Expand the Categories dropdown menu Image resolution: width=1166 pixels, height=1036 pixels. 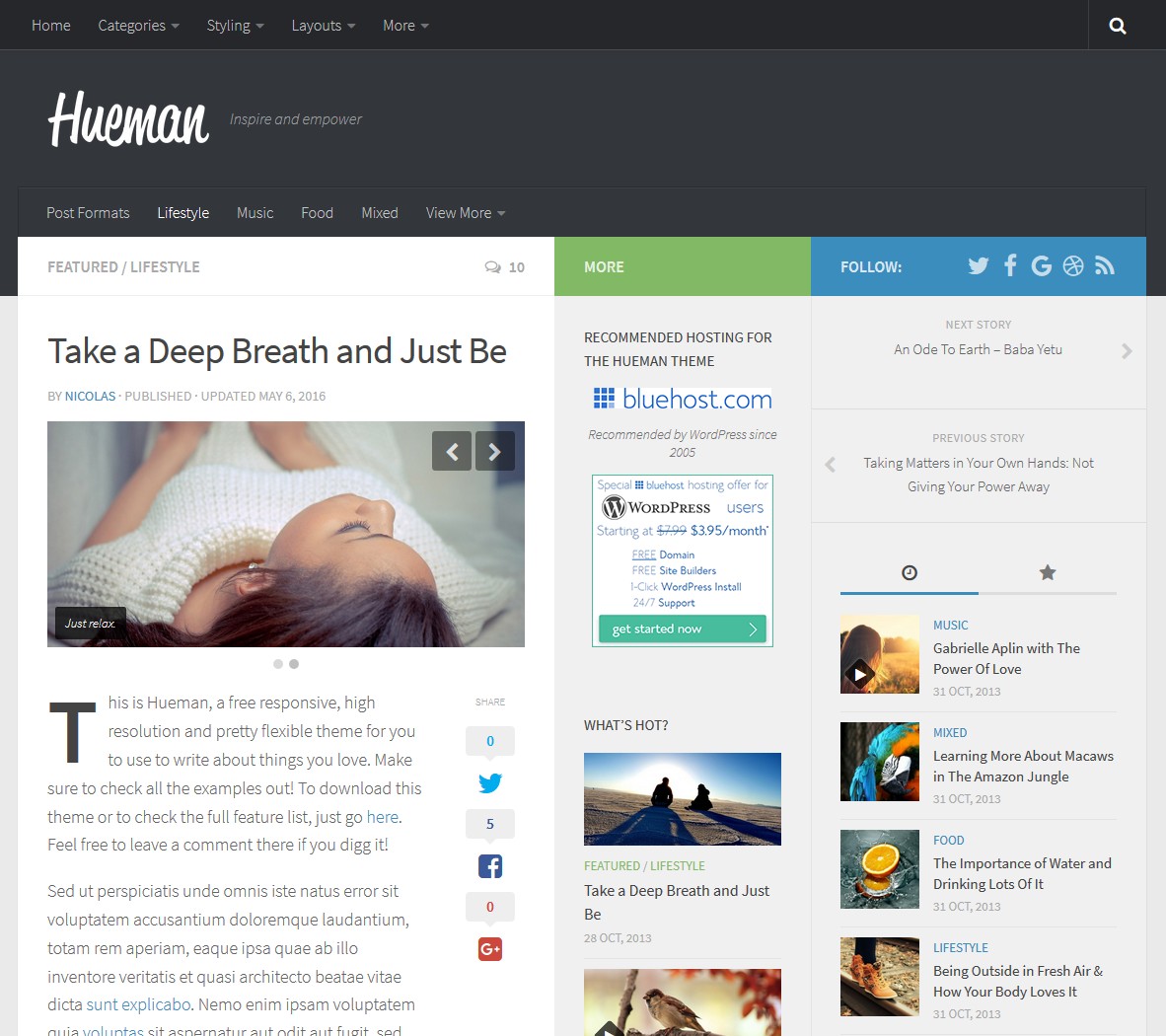138,26
